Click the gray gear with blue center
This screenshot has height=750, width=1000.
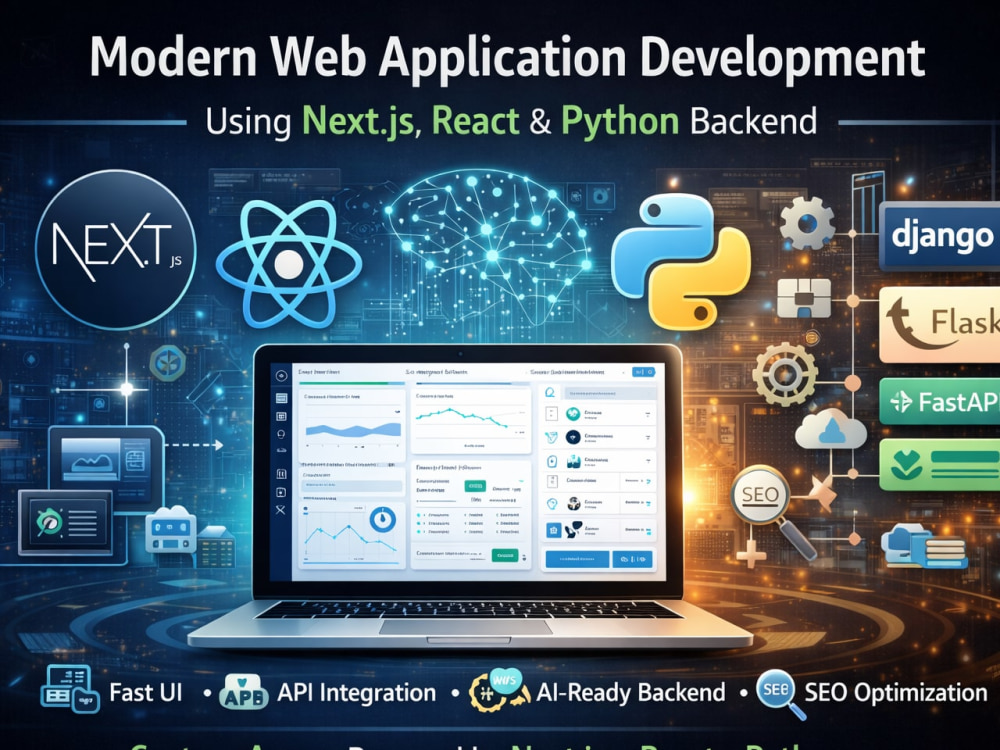click(x=807, y=224)
